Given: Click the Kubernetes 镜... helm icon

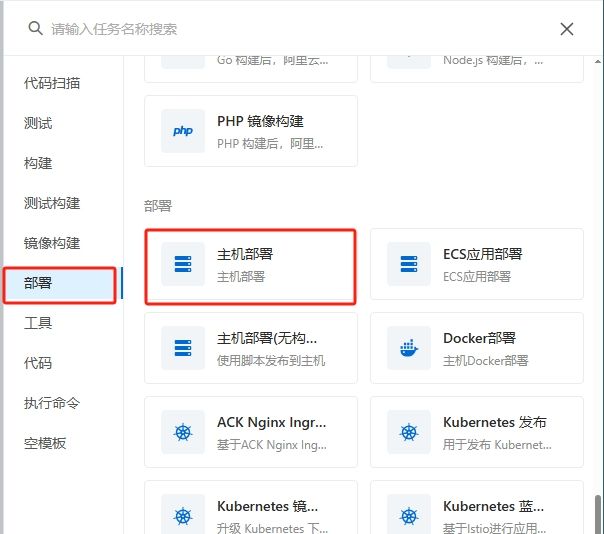Looking at the screenshot, I should (x=183, y=516).
